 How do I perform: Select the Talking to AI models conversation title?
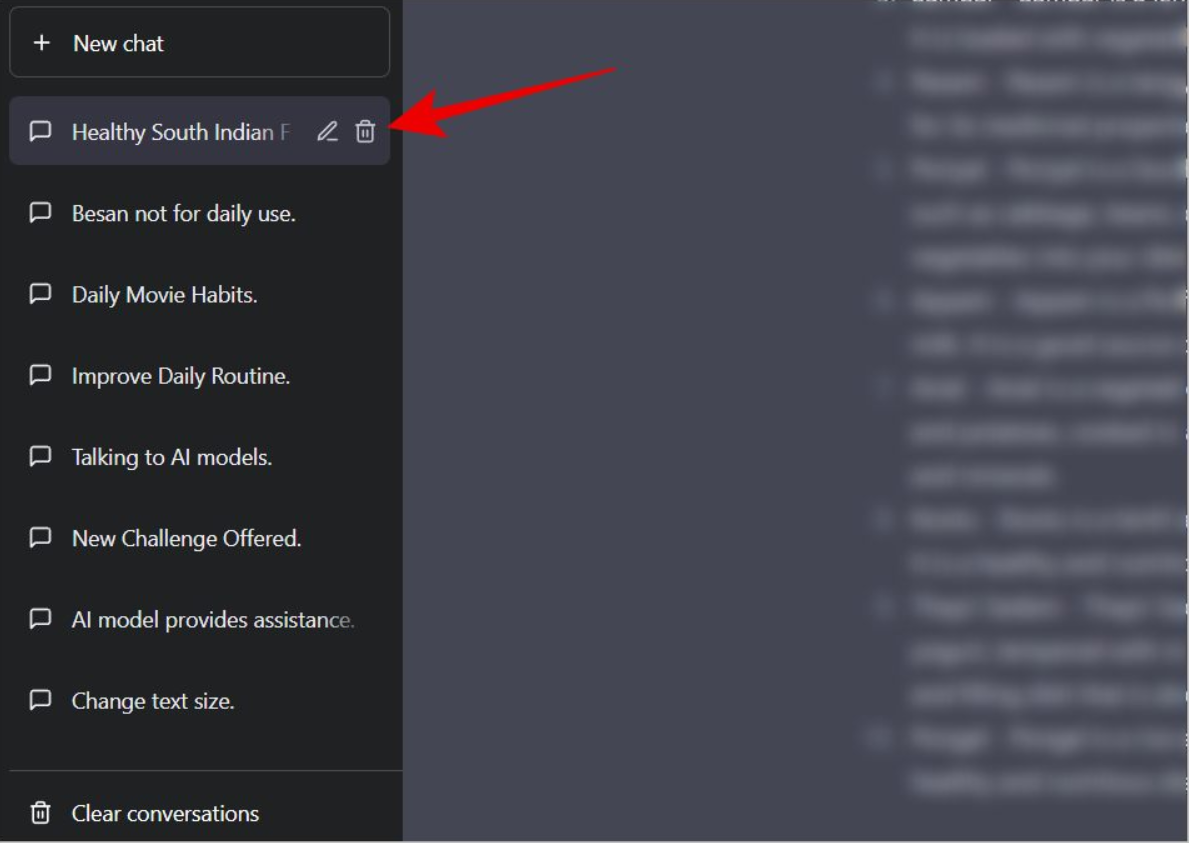click(172, 457)
